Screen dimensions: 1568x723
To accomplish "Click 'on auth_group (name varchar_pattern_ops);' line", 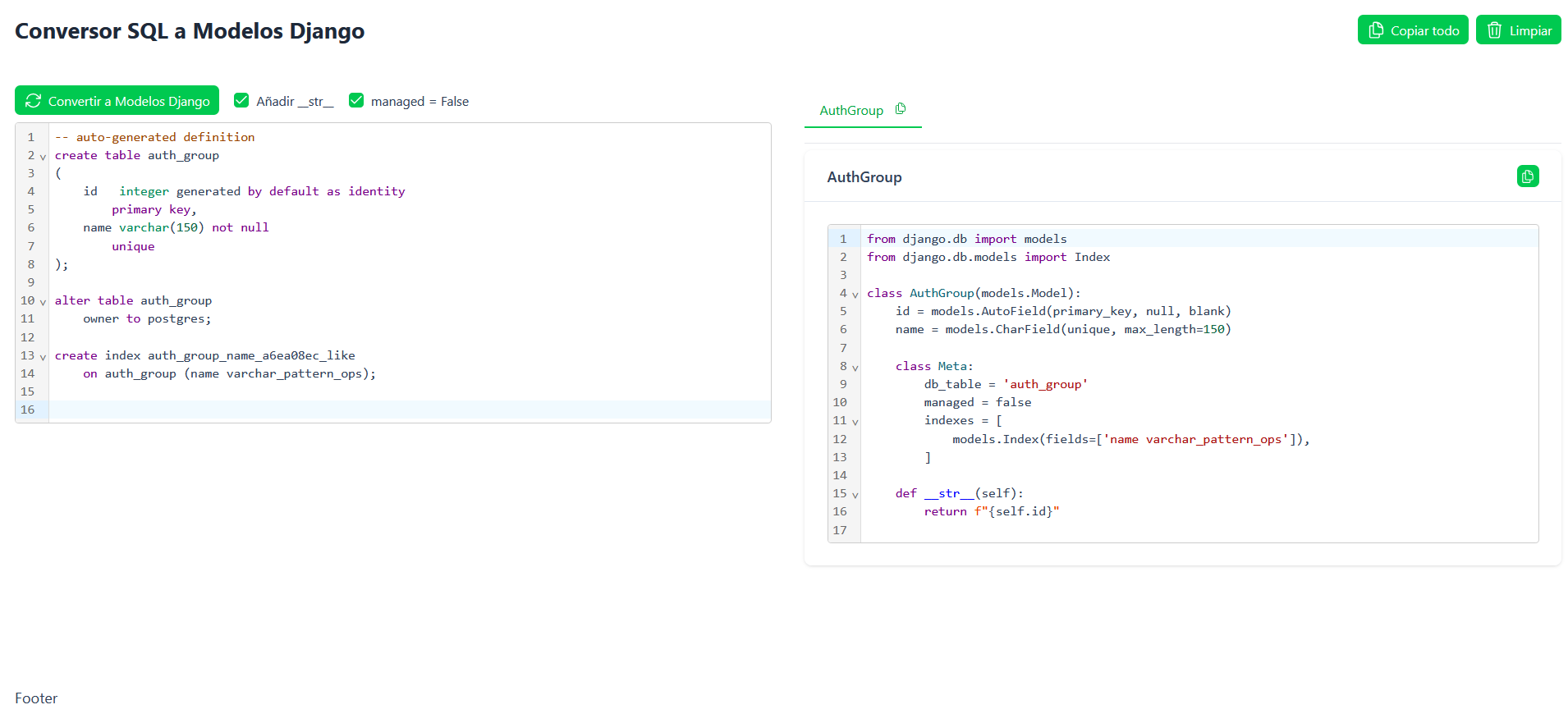I will click(230, 373).
